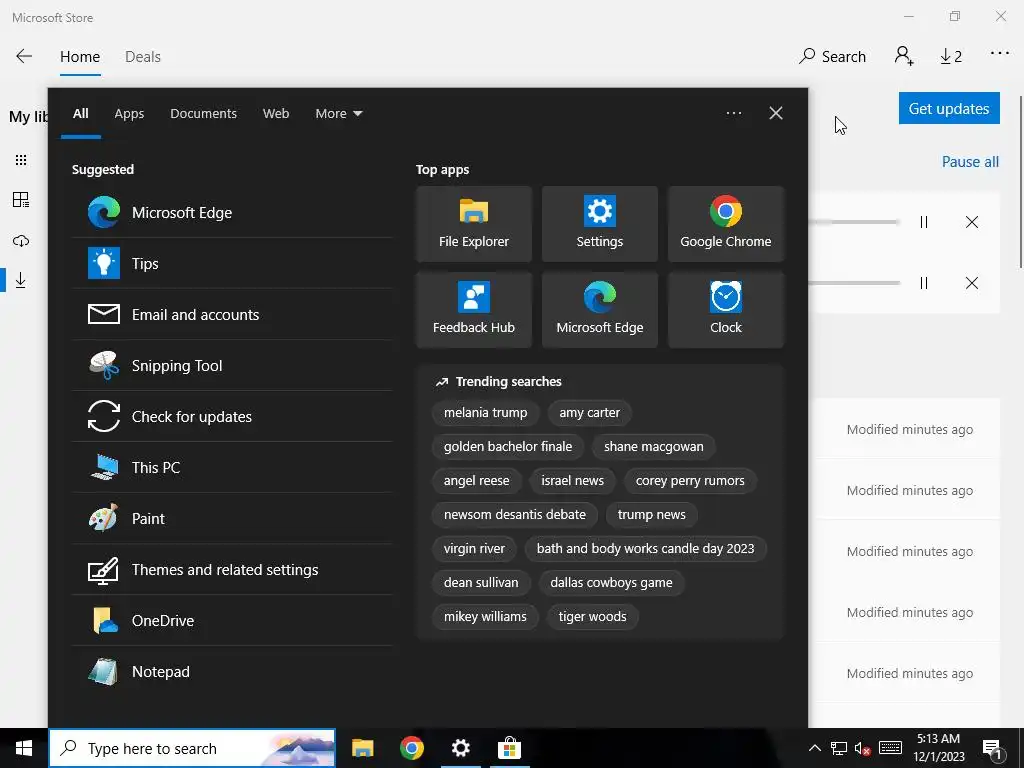Open the Settings top app tile
This screenshot has height=768, width=1024.
[x=600, y=224]
